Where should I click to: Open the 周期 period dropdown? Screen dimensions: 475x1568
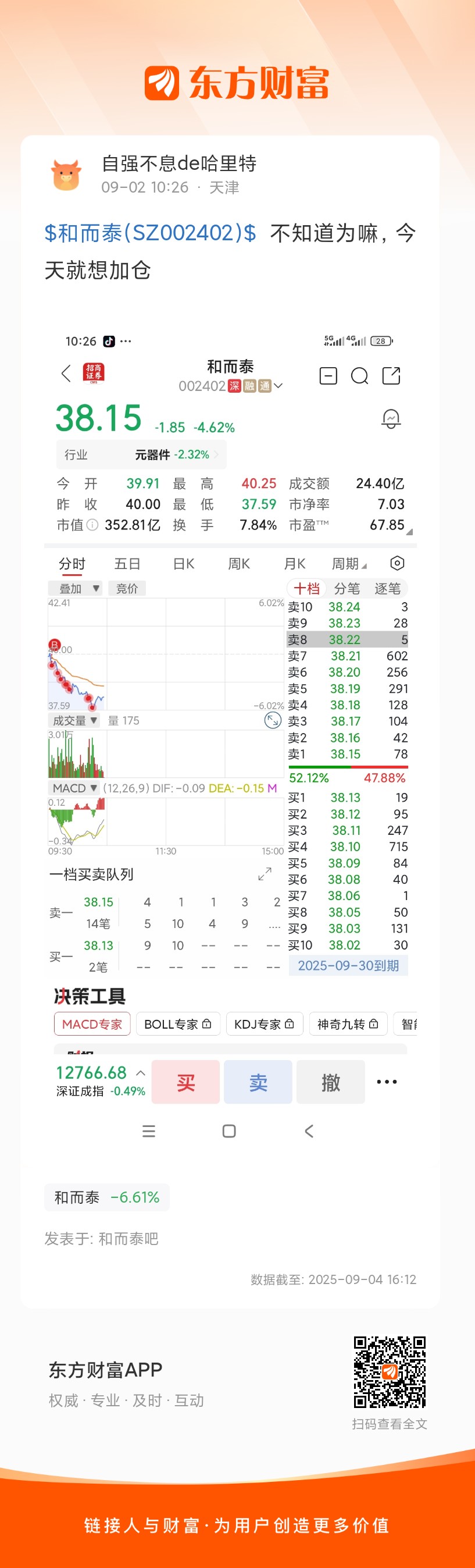[349, 564]
